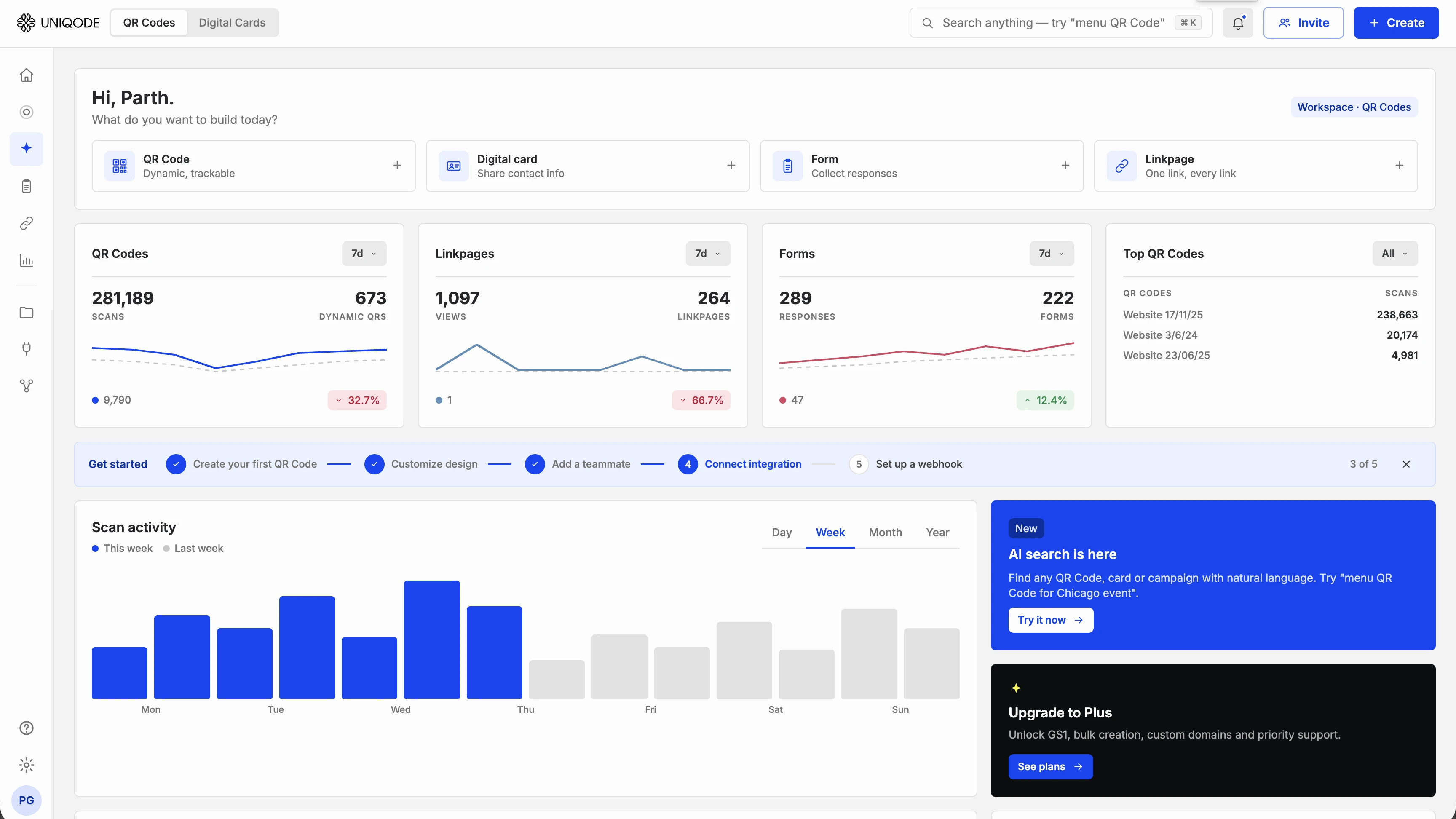Viewport: 1456px width, 819px height.
Task: Open the PG profile avatar
Action: point(27,800)
